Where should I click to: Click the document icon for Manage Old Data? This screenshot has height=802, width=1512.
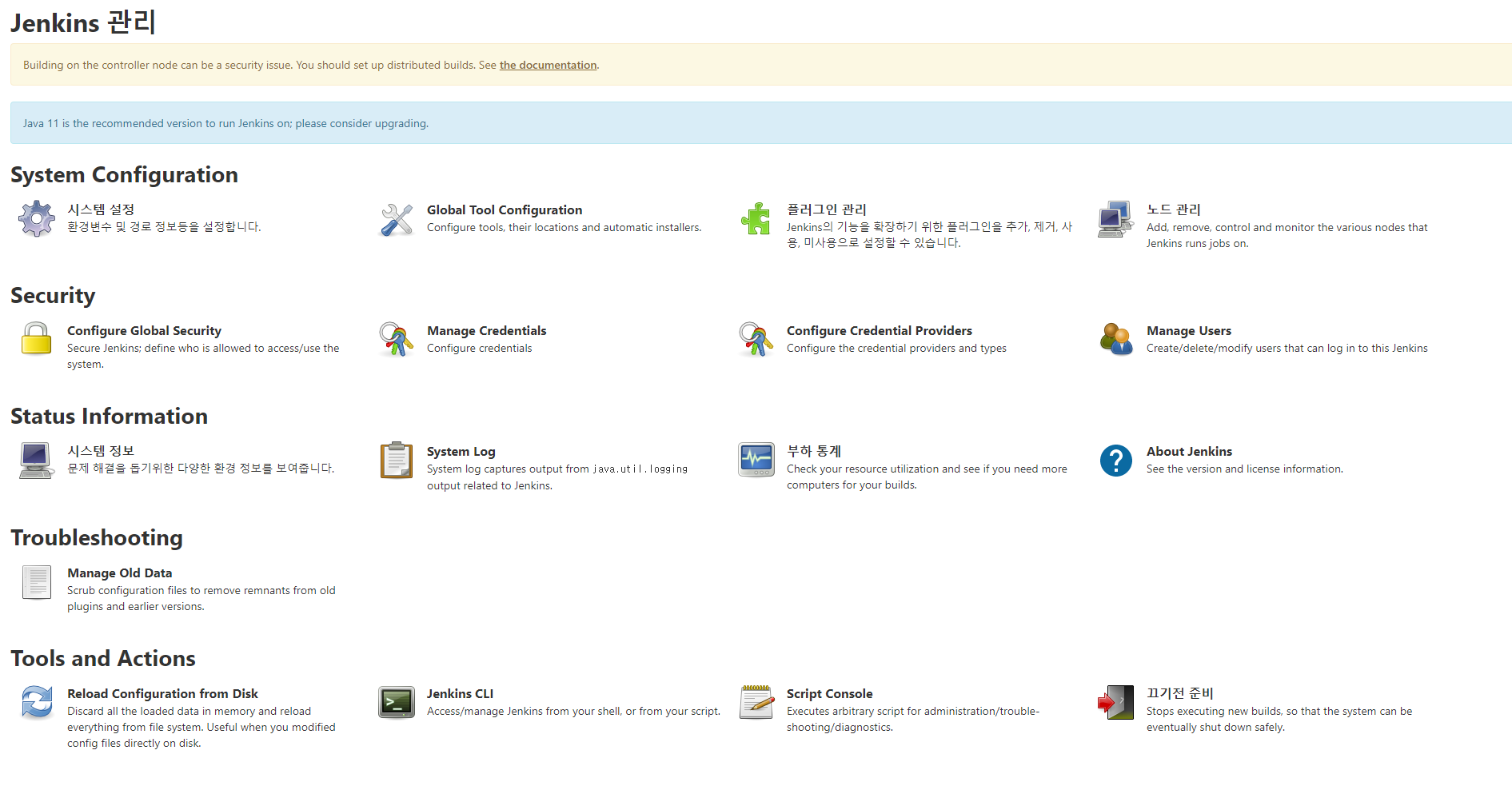pyautogui.click(x=37, y=582)
